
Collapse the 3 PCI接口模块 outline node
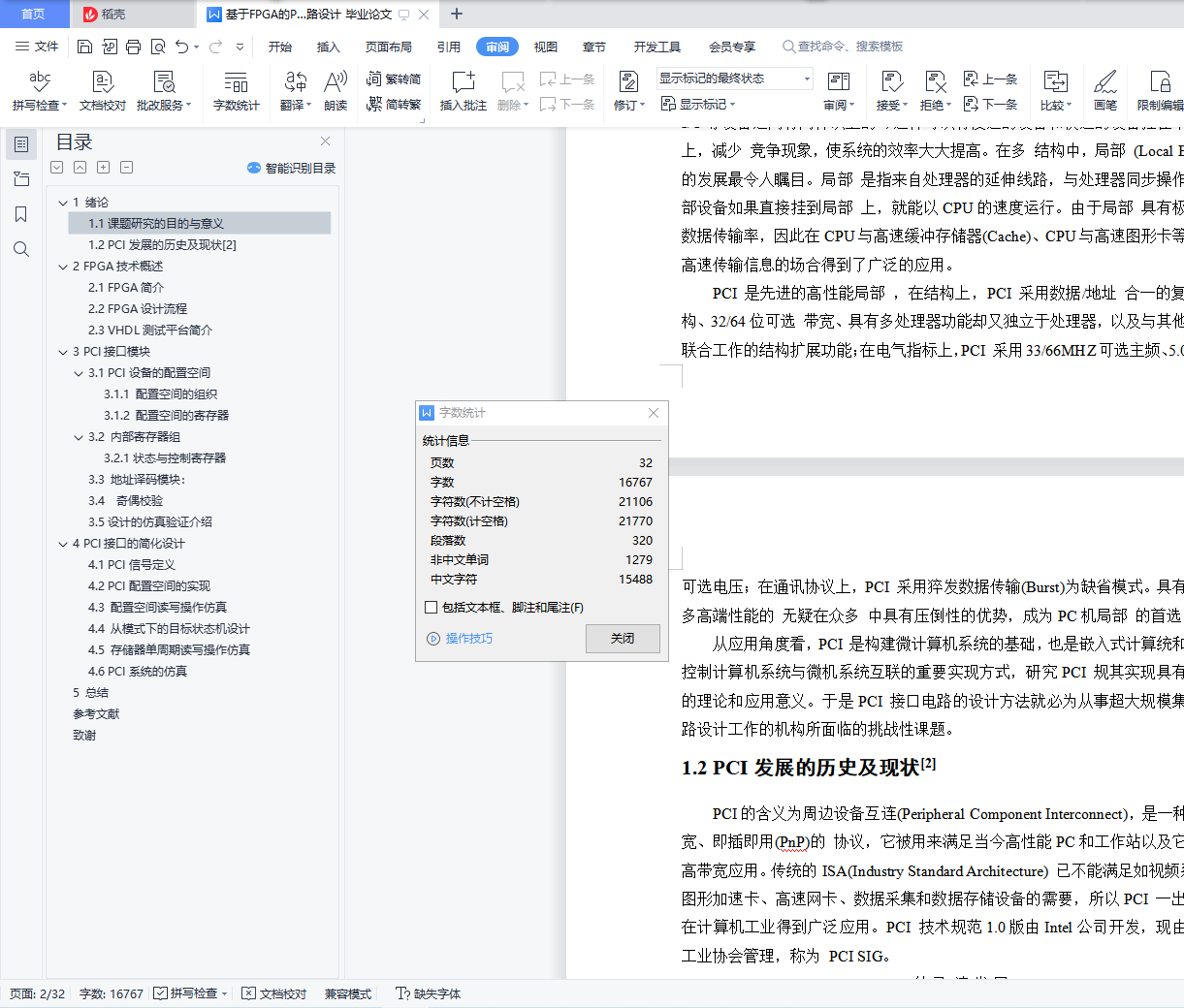(63, 352)
